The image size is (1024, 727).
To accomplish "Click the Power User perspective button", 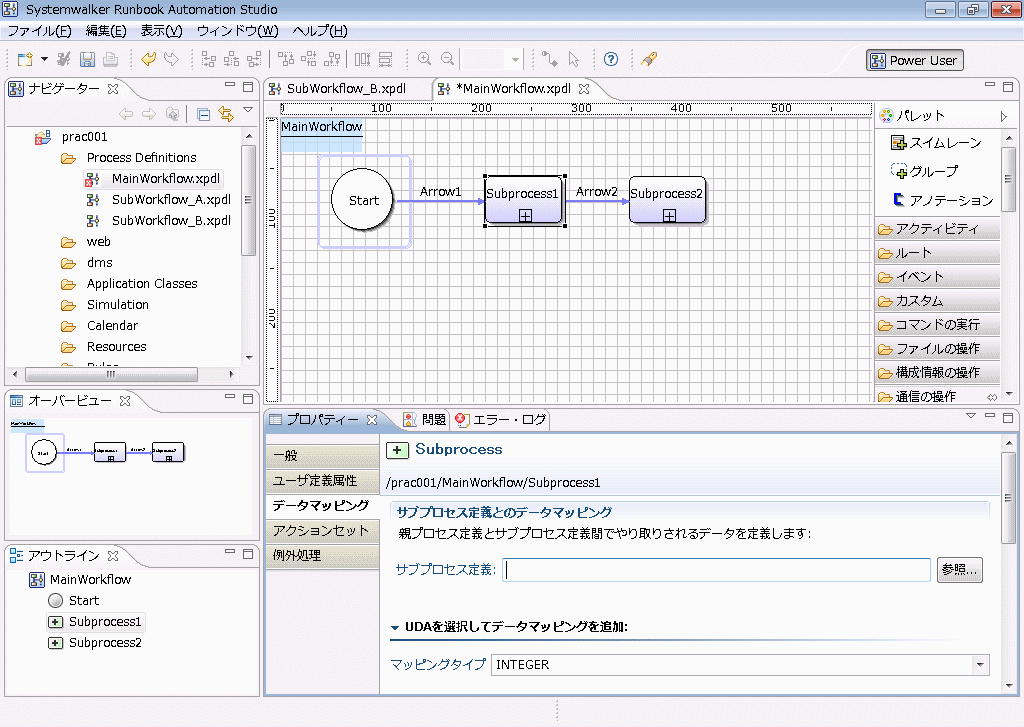I will (x=914, y=60).
